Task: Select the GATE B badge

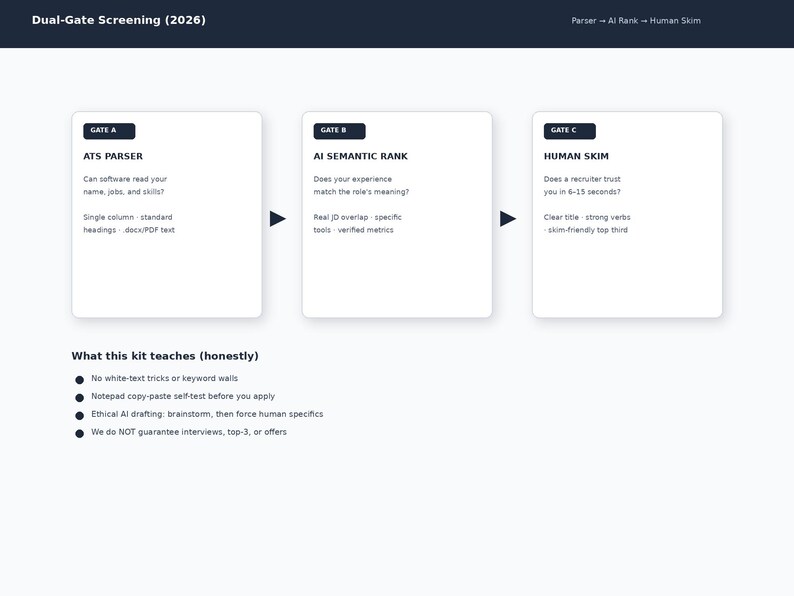Action: (339, 131)
